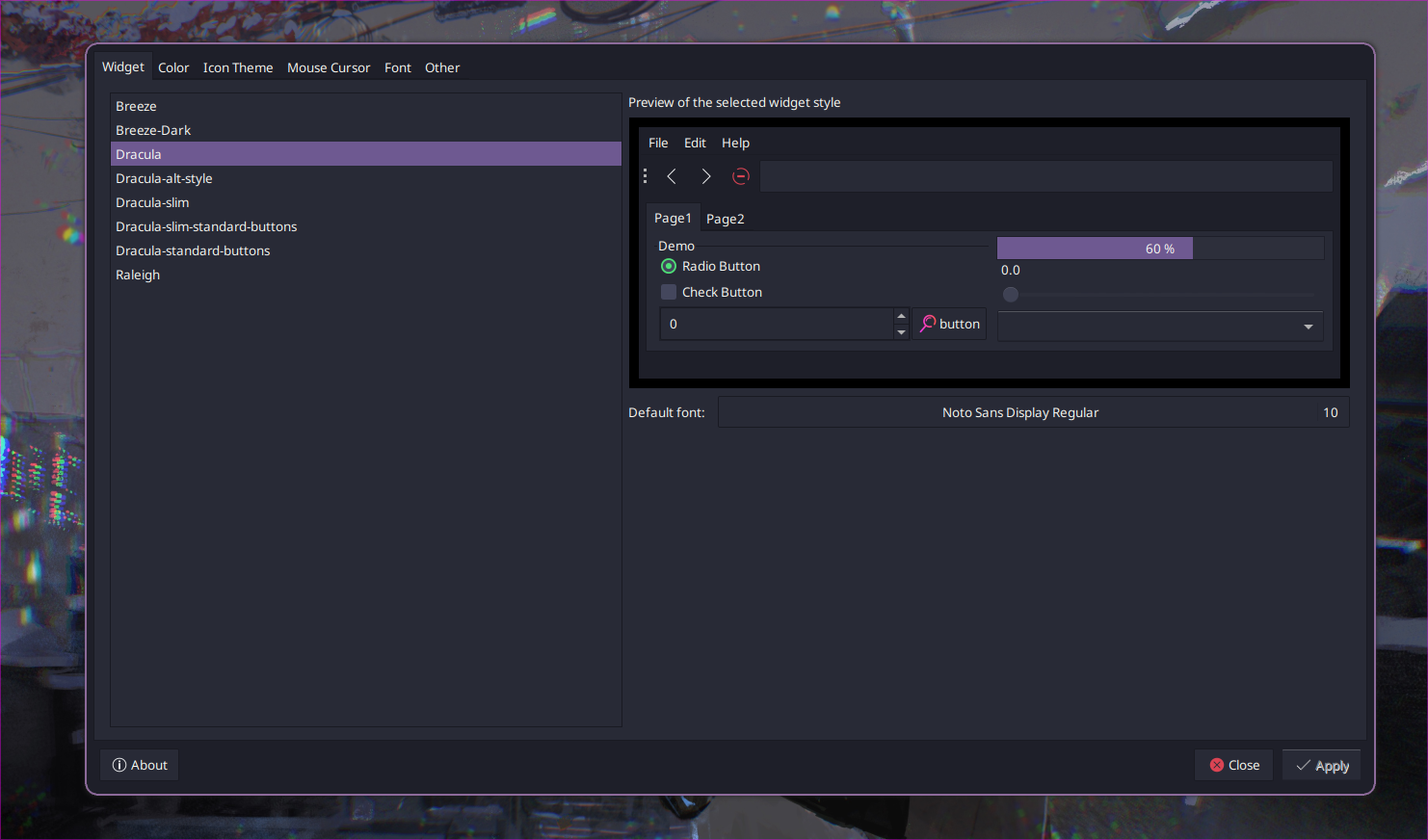Click the Noto Sans Display default font button
The image size is (1428, 840).
[x=1020, y=412]
